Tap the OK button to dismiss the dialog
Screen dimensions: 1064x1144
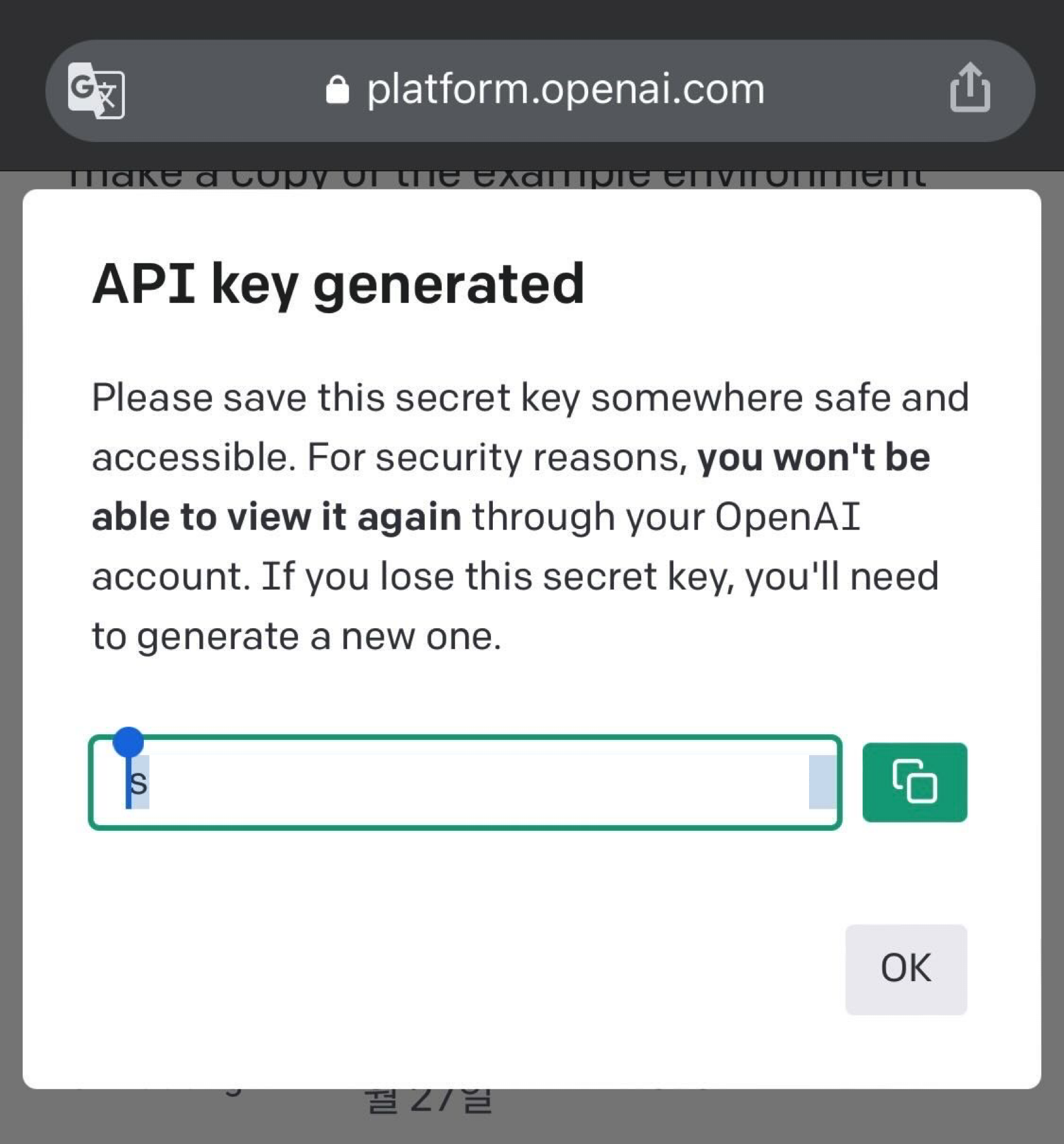coord(906,968)
